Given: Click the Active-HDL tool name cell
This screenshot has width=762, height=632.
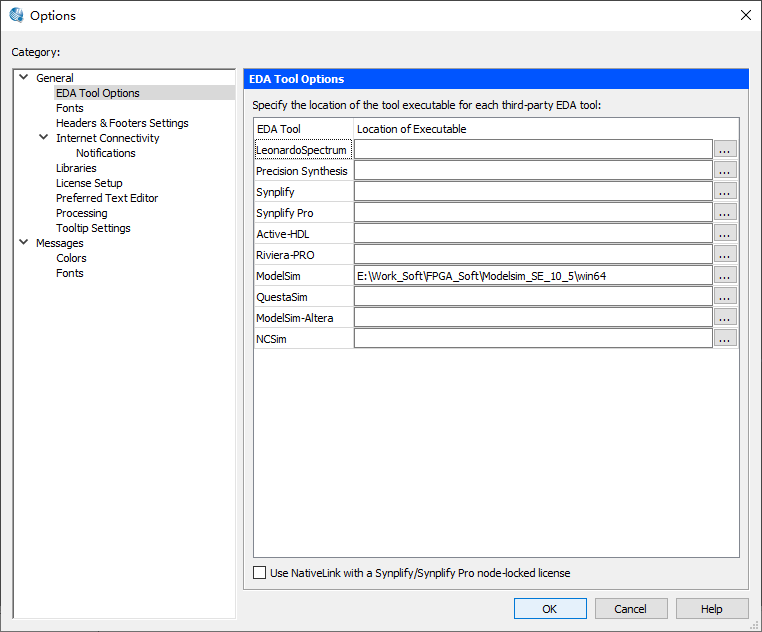Looking at the screenshot, I should tap(303, 234).
